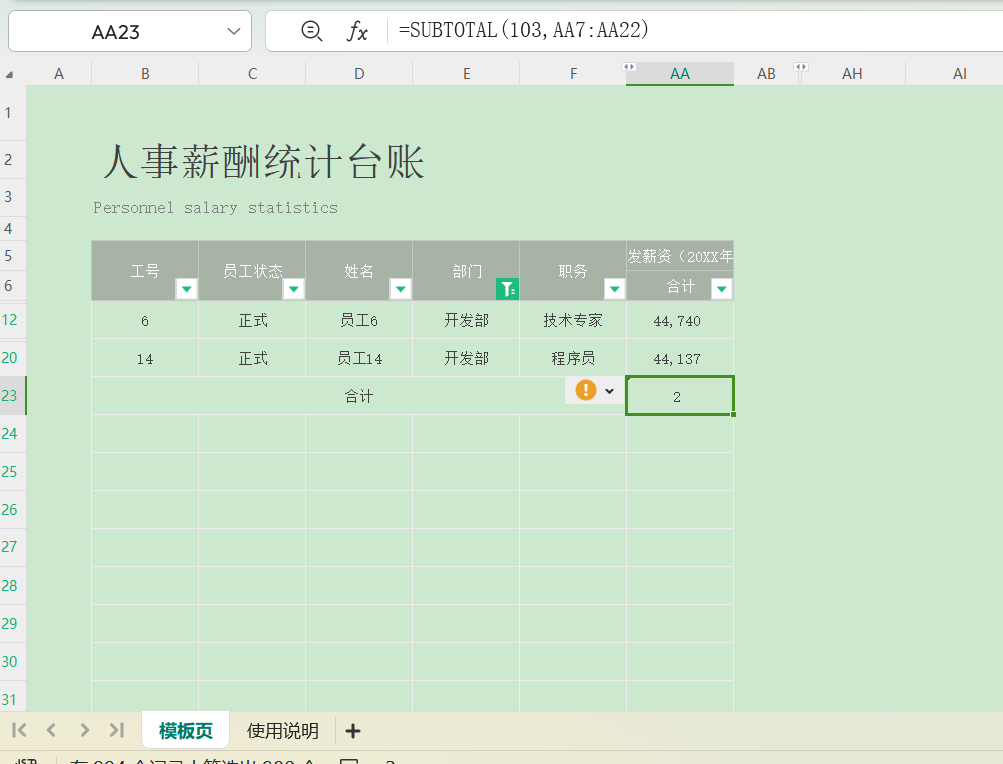Click the 员工6 name cell
Screen dimensions: 1003x764
click(x=359, y=321)
